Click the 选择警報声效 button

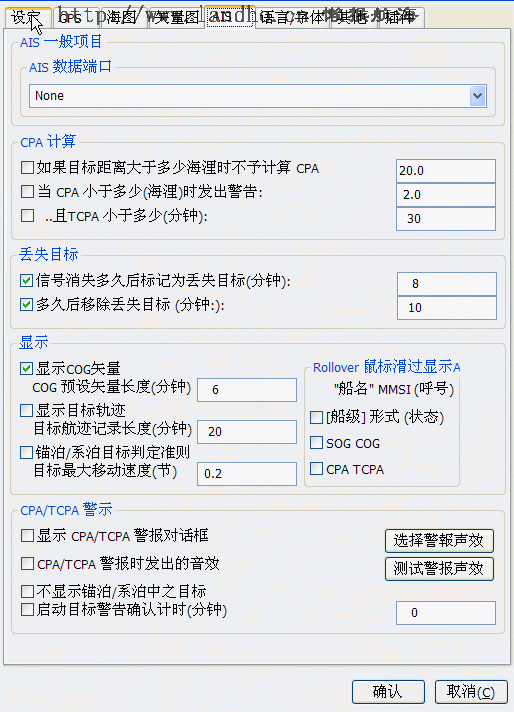pyautogui.click(x=439, y=540)
